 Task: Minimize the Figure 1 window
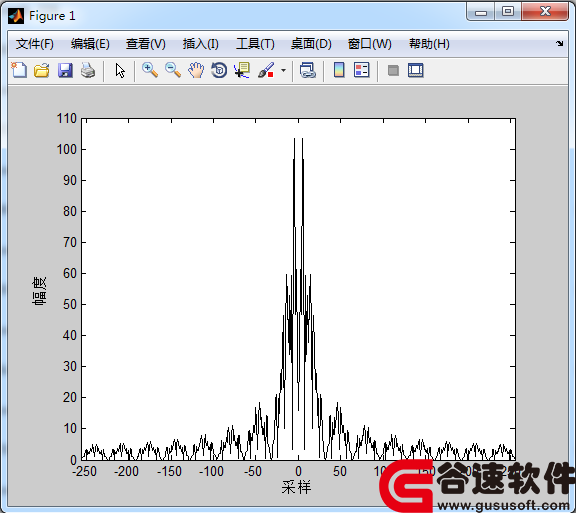480,12
